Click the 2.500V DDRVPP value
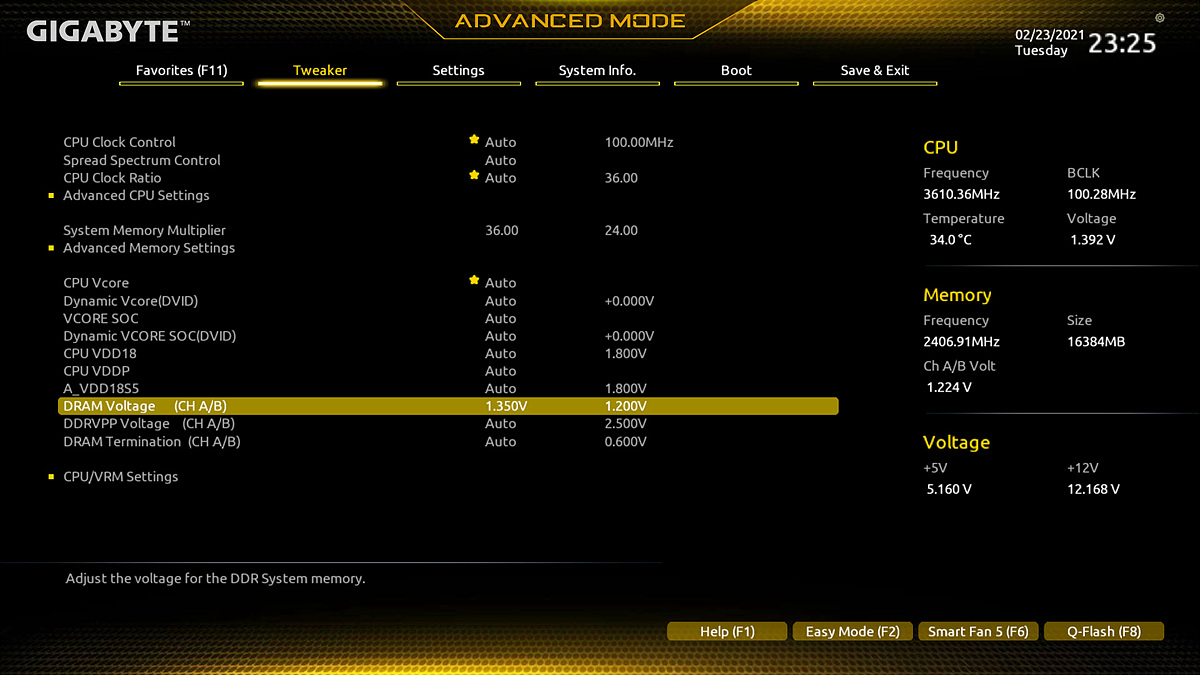This screenshot has height=675, width=1200. [626, 424]
